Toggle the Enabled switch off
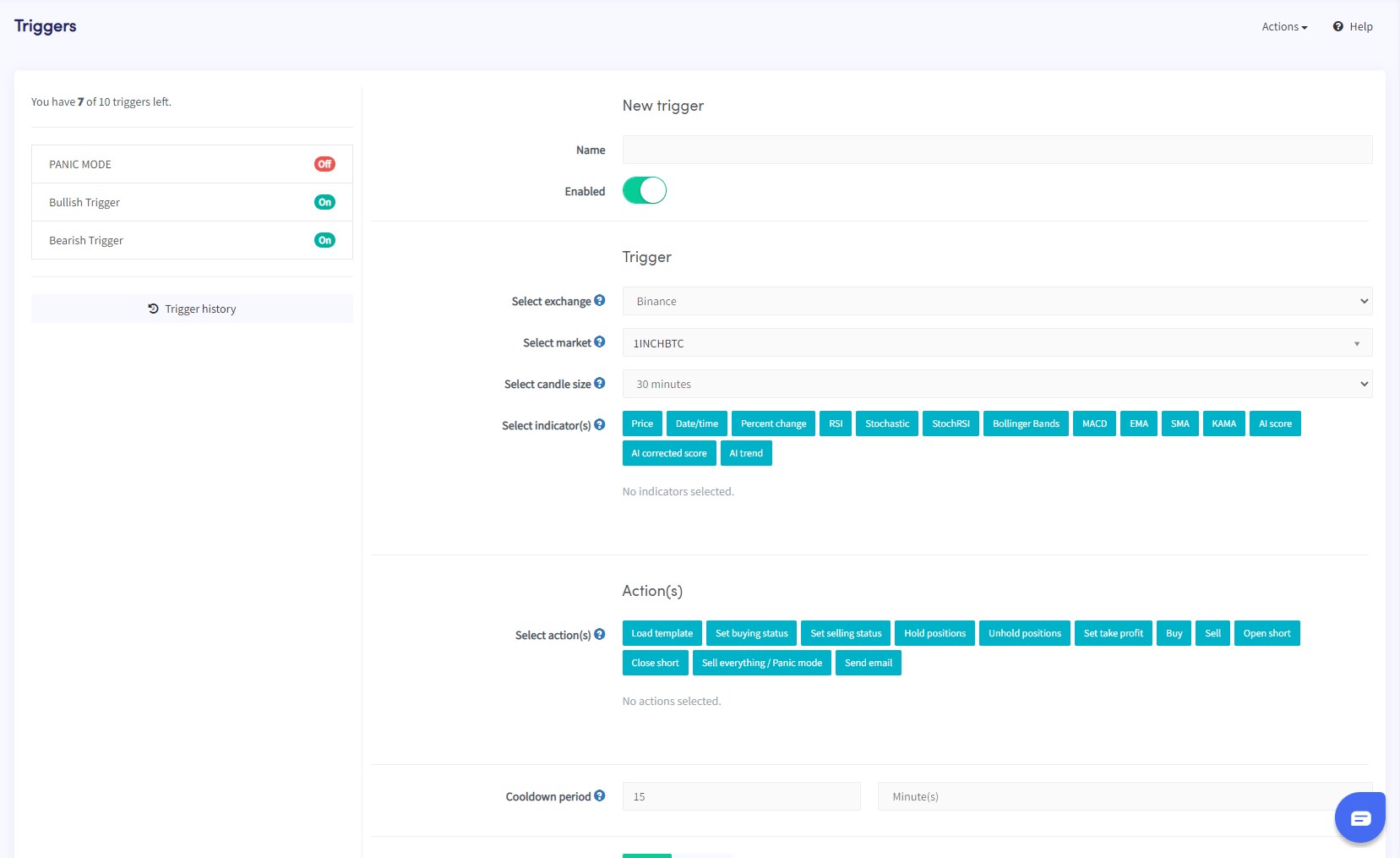Screen dimensions: 1400x858 point(645,191)
